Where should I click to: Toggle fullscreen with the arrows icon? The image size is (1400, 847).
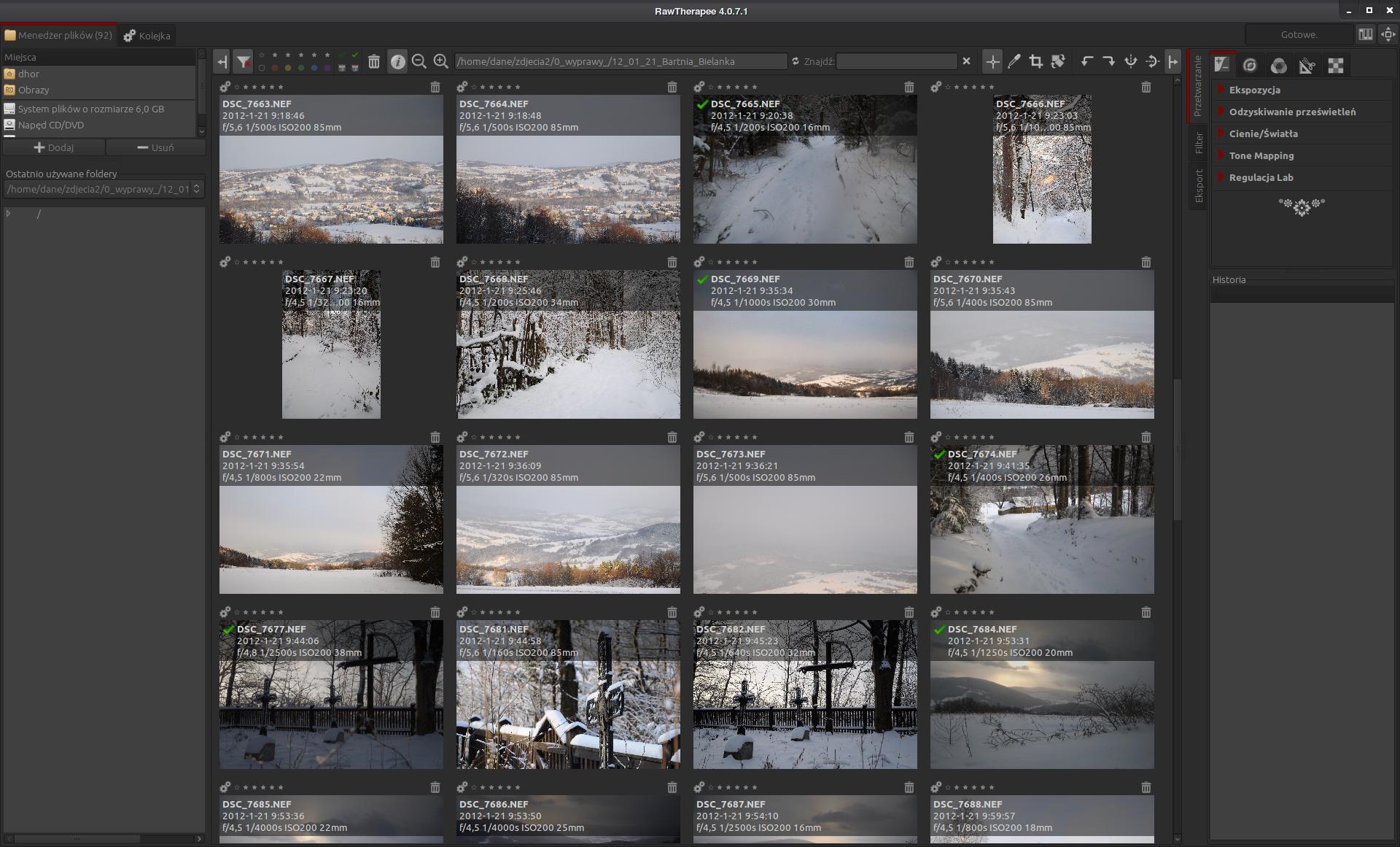click(x=1388, y=34)
